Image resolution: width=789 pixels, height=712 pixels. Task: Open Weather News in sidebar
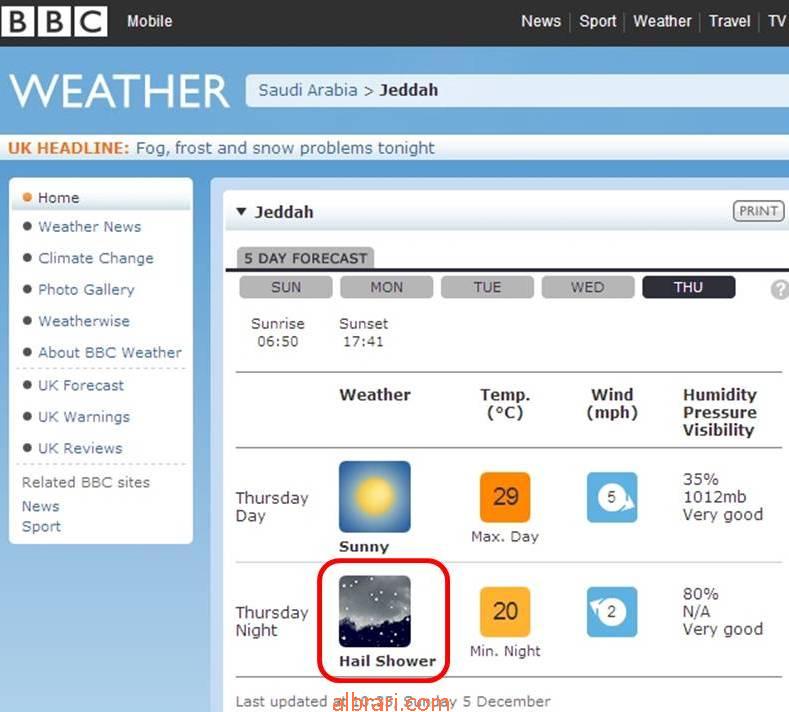click(x=90, y=226)
